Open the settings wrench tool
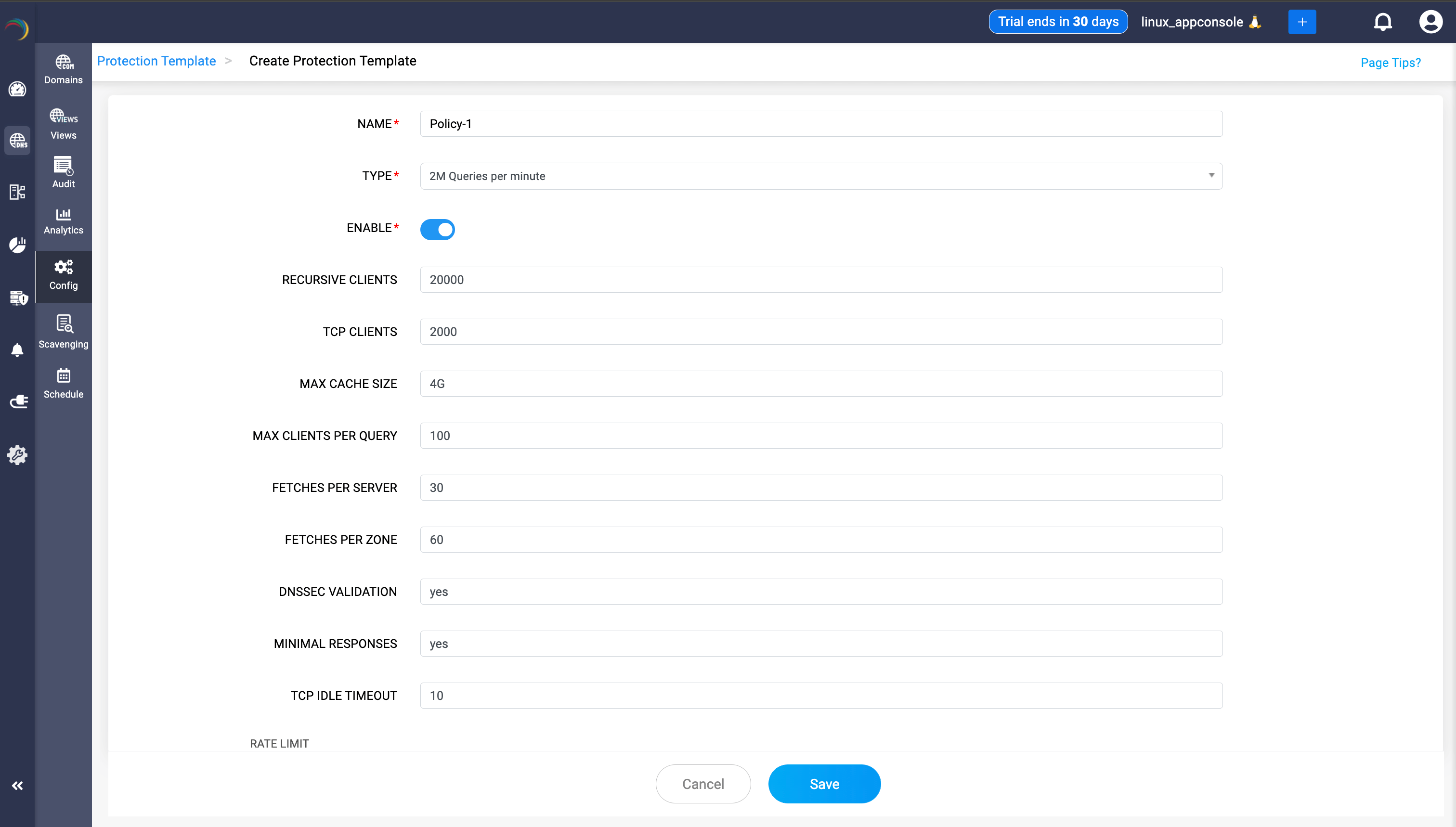Image resolution: width=1456 pixels, height=827 pixels. coord(18,455)
